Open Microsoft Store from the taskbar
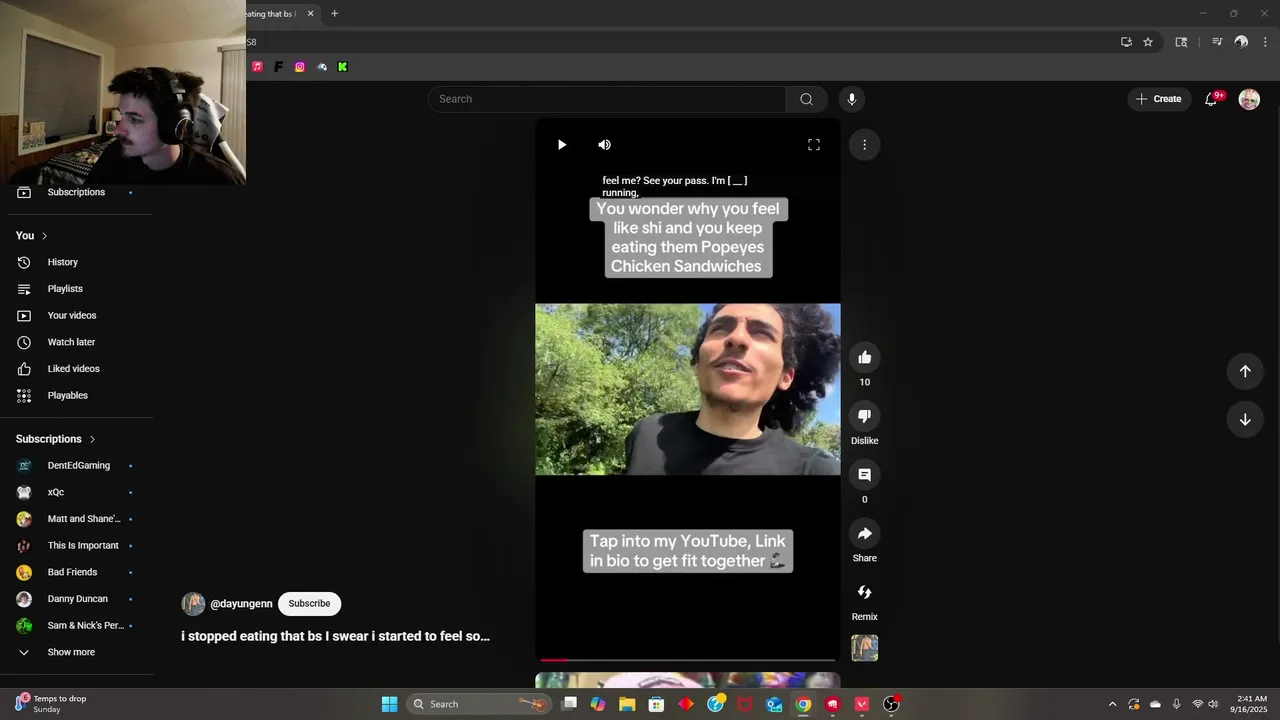The width and height of the screenshot is (1280, 720). tap(657, 704)
